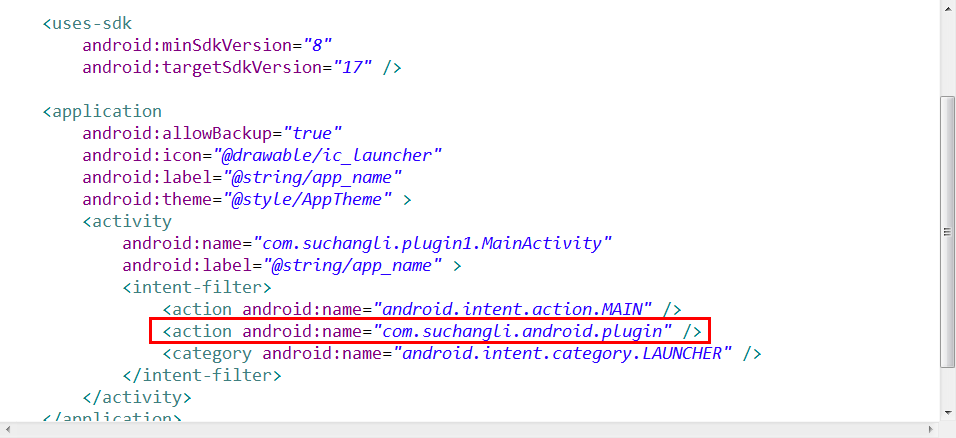Image resolution: width=956 pixels, height=438 pixels.
Task: Click the horizontal scrollbar track
Action: pyautogui.click(x=469, y=429)
